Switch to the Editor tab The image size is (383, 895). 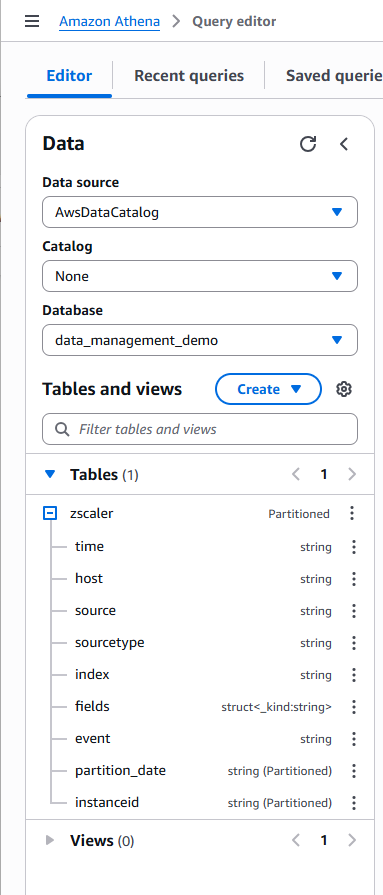(x=69, y=76)
